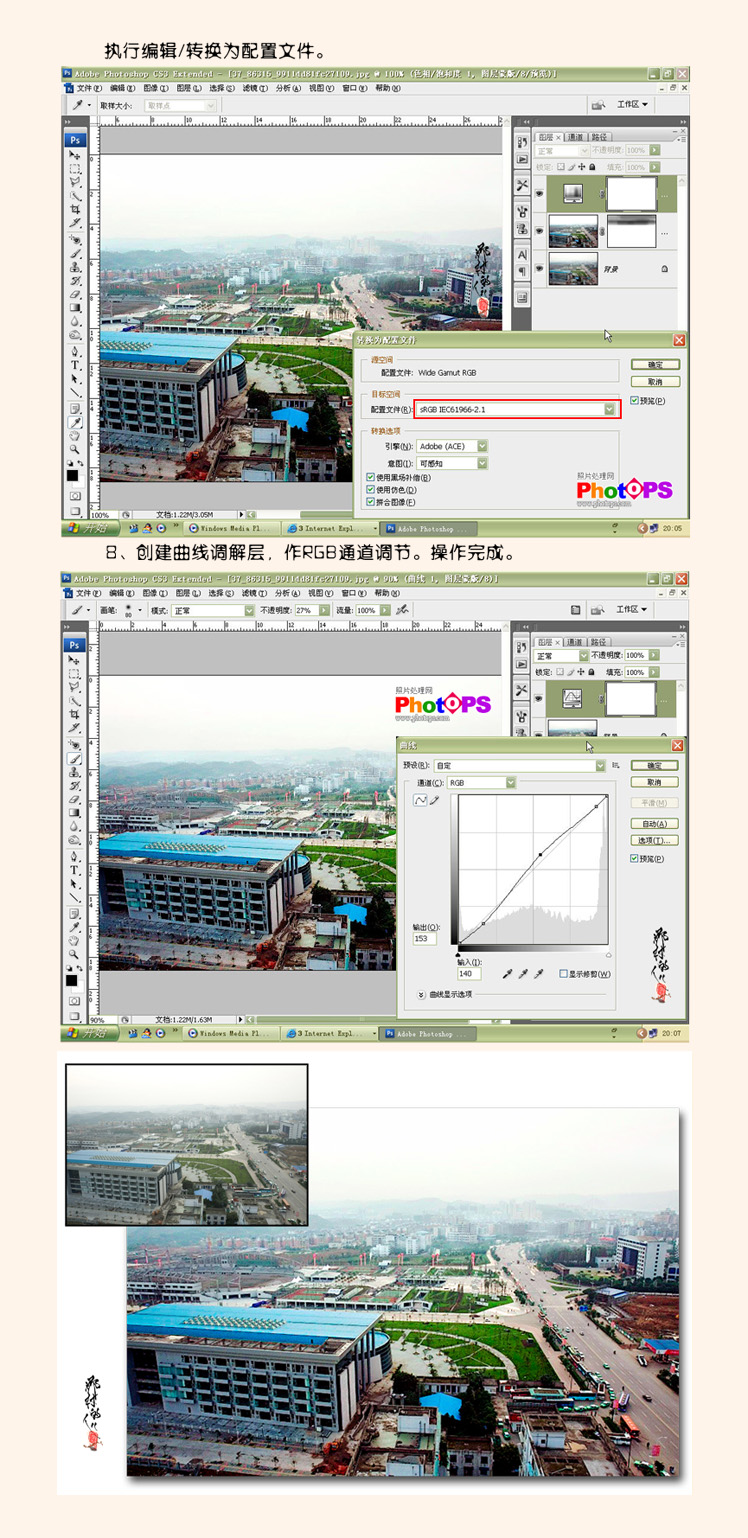748x1538 pixels.
Task: Select the Zoom tool in the upper screenshot toolbox
Action: [74, 448]
